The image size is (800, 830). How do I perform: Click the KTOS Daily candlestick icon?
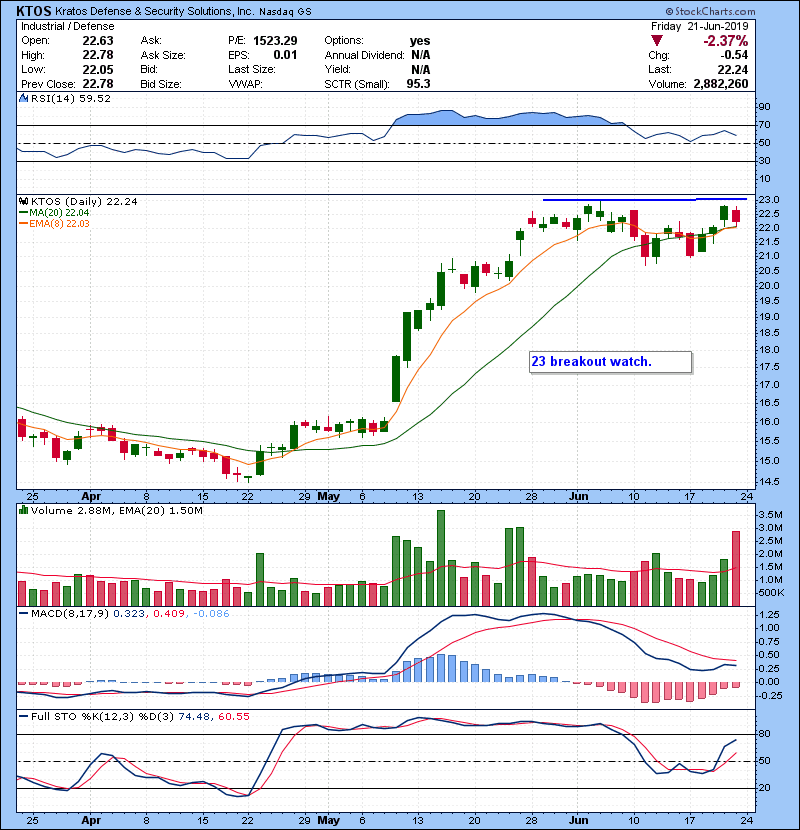(x=23, y=202)
